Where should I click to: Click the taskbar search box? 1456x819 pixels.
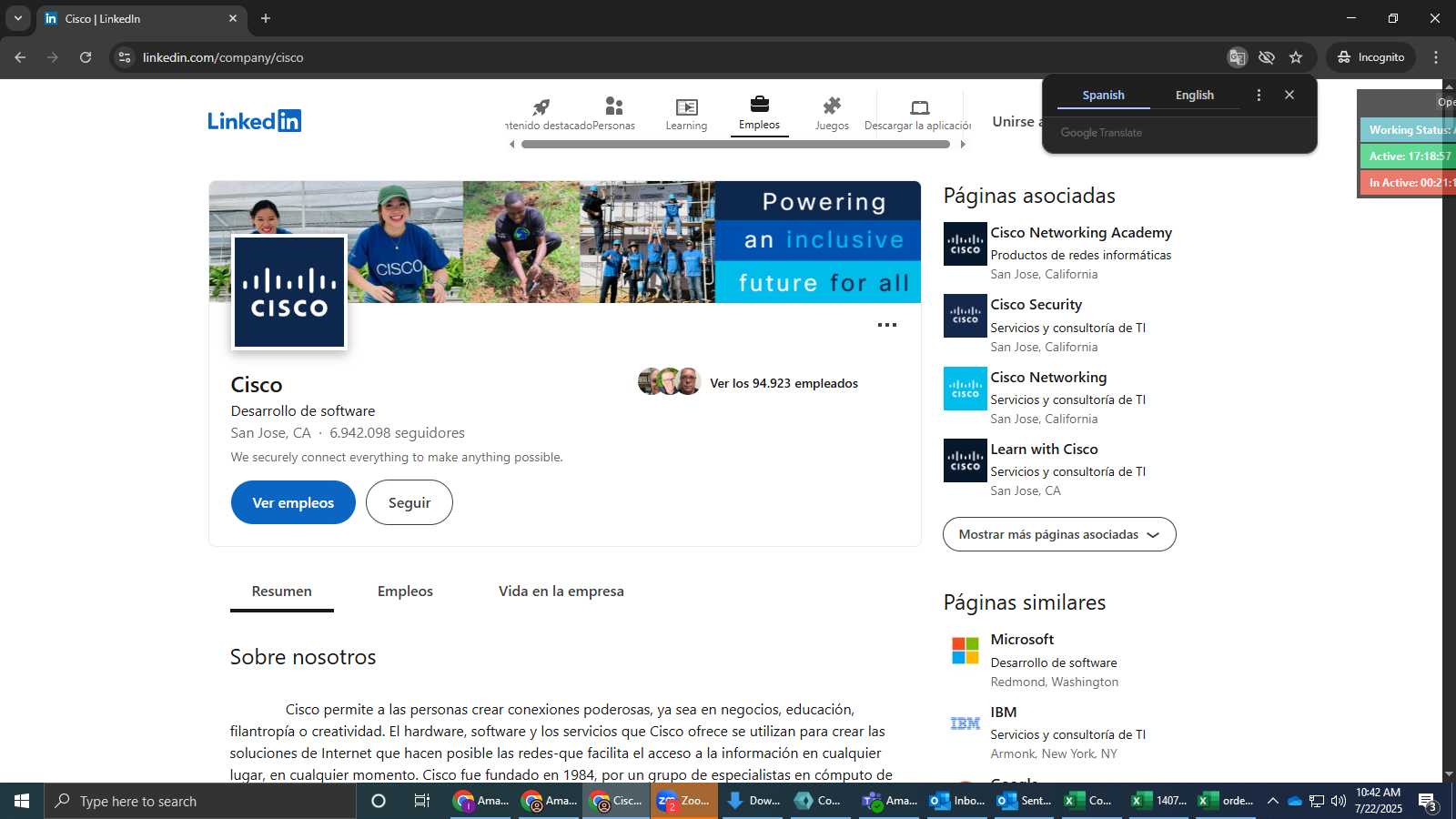pos(200,801)
